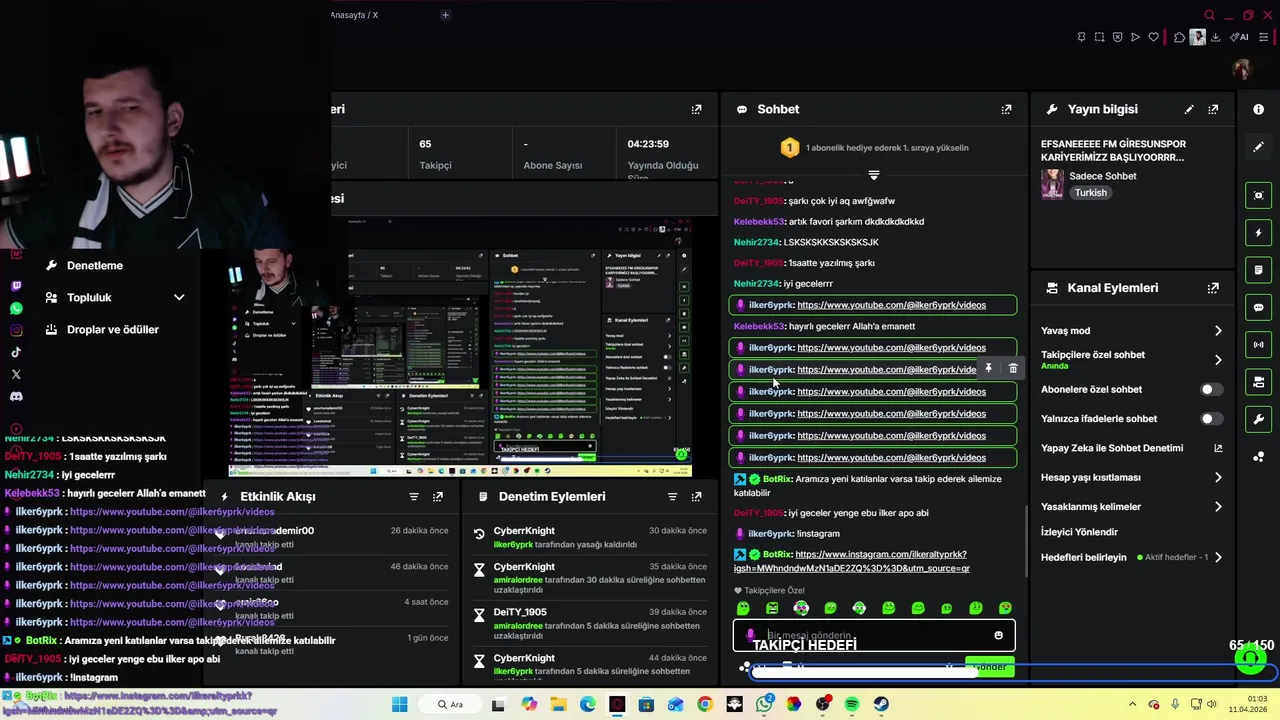Viewport: 1280px width, 720px height.
Task: Open BotRix Instagram link in chat
Action: pos(852,561)
